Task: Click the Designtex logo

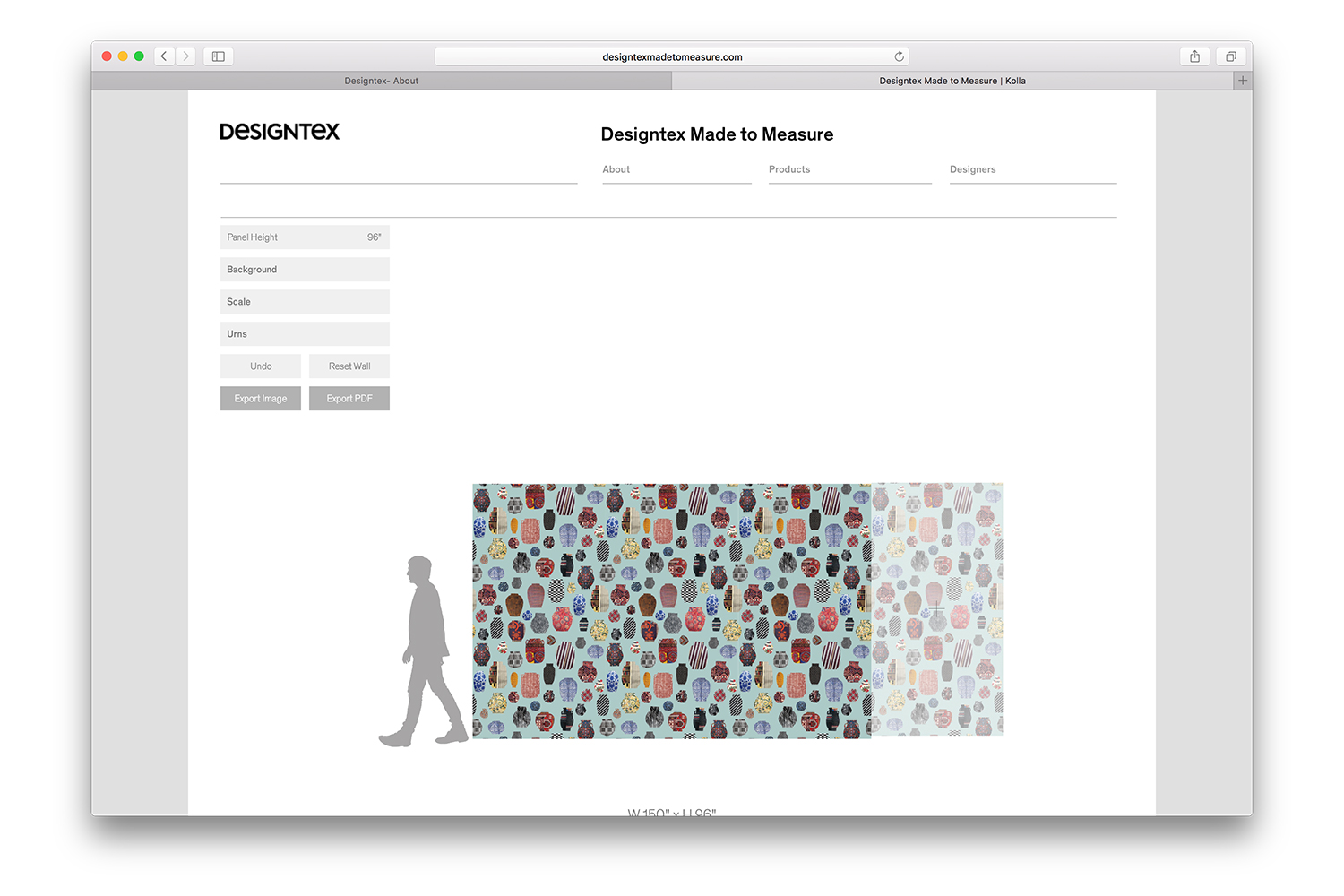Action: (280, 132)
